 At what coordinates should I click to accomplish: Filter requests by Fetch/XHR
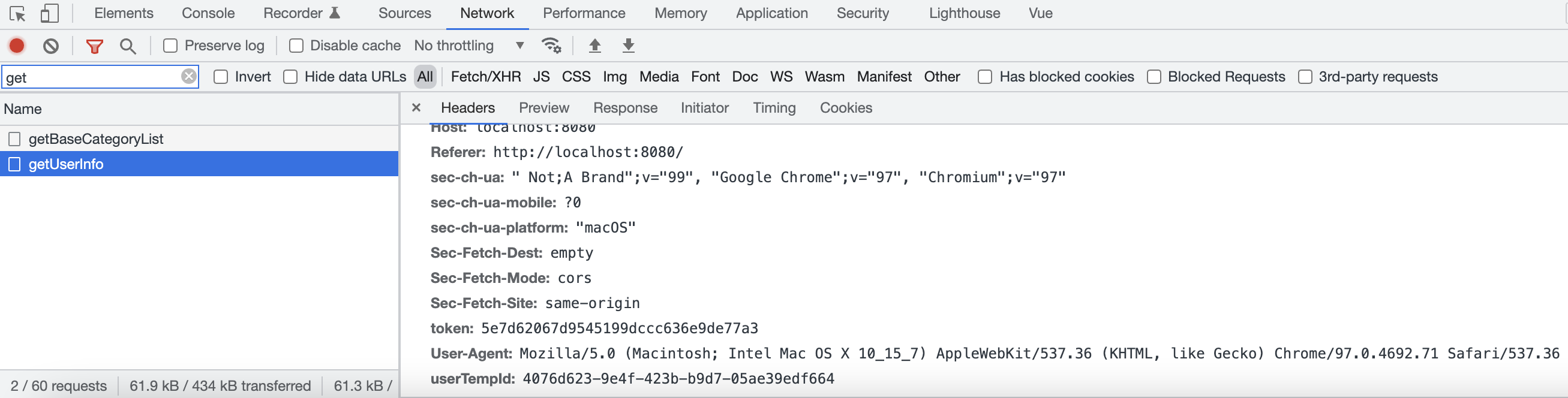[x=486, y=77]
